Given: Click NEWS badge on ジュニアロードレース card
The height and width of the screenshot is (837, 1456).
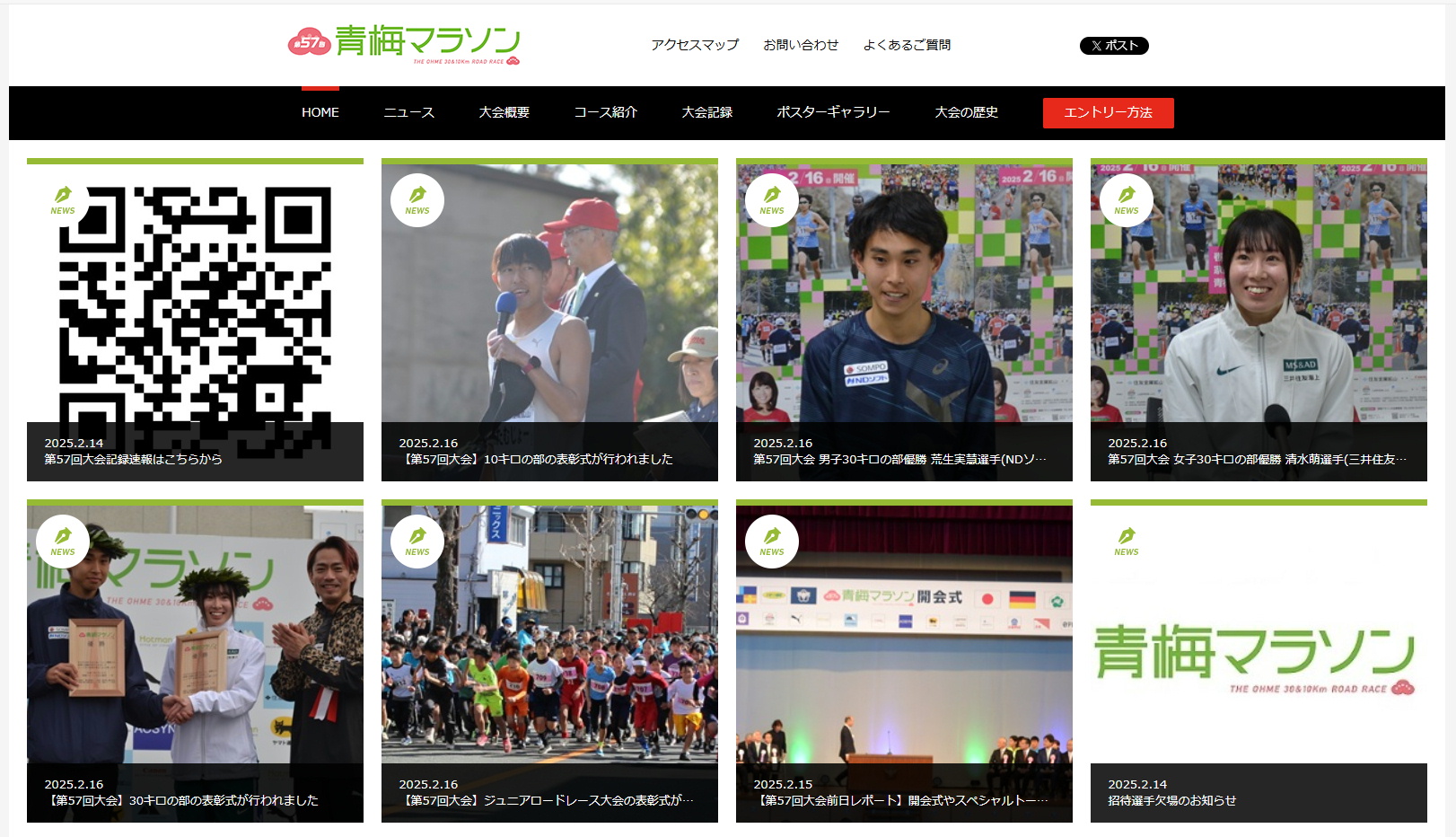Looking at the screenshot, I should (x=417, y=542).
